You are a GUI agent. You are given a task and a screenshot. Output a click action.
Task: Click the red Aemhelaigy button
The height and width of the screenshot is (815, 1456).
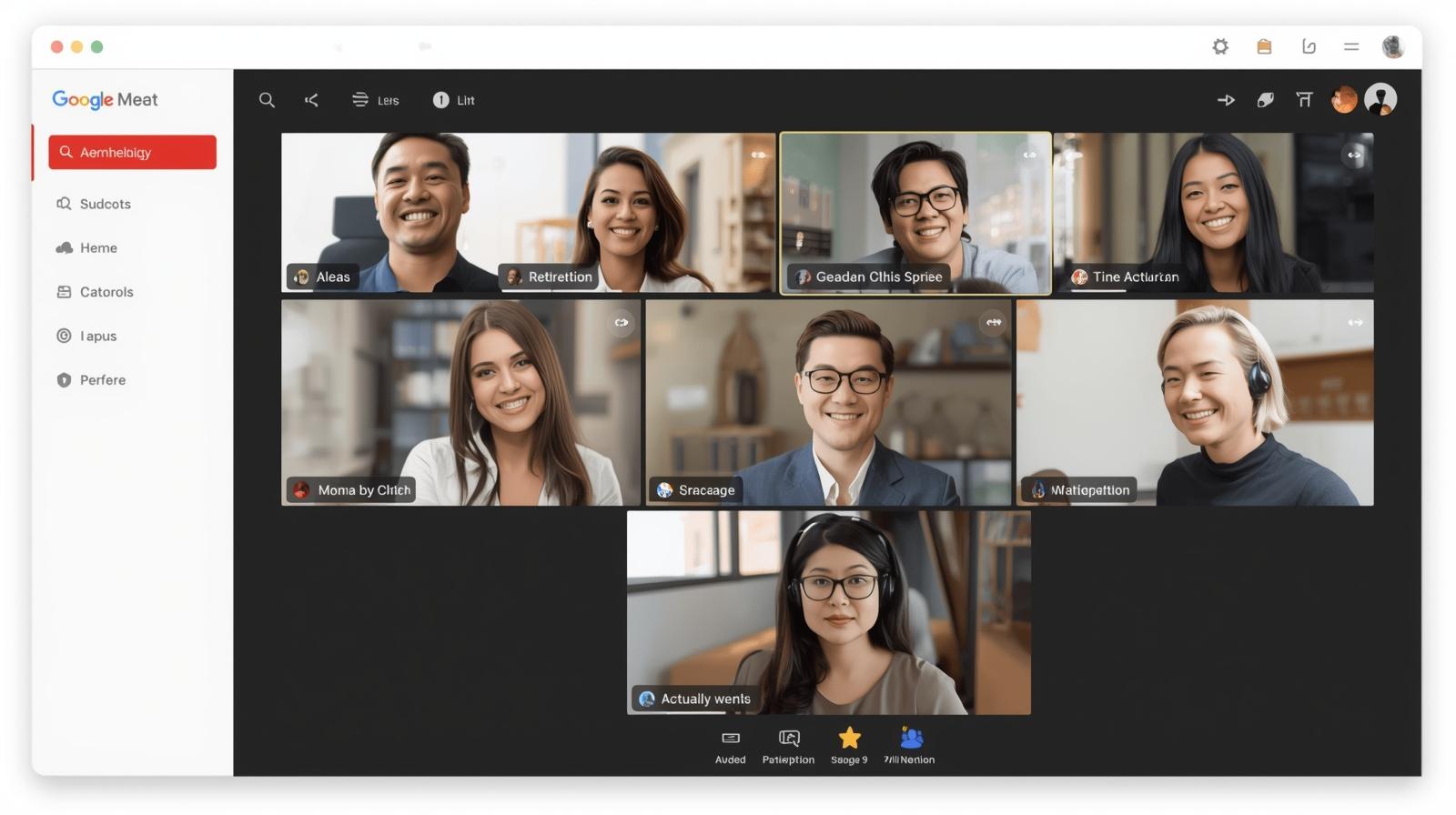point(133,152)
